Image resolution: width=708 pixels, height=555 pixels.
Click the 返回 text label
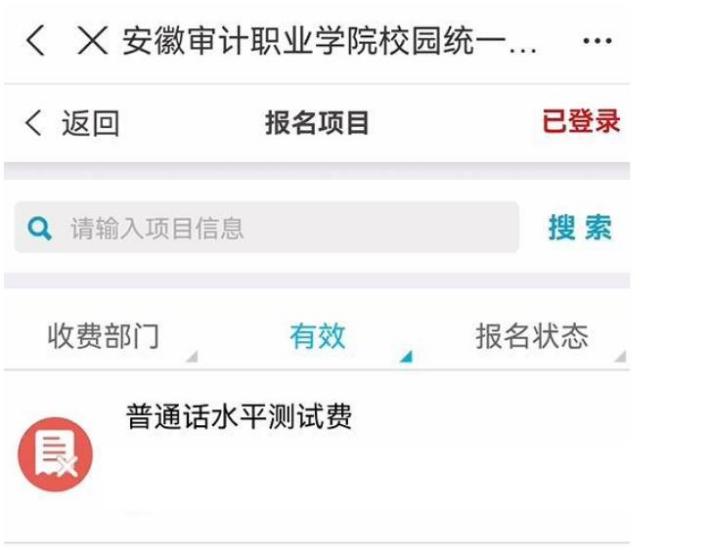point(90,123)
